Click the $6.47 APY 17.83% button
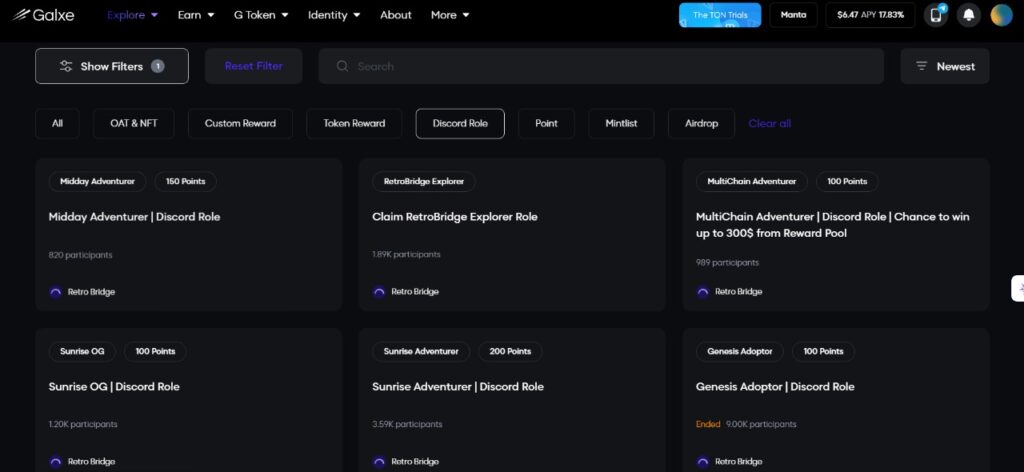Image resolution: width=1024 pixels, height=472 pixels. point(871,15)
